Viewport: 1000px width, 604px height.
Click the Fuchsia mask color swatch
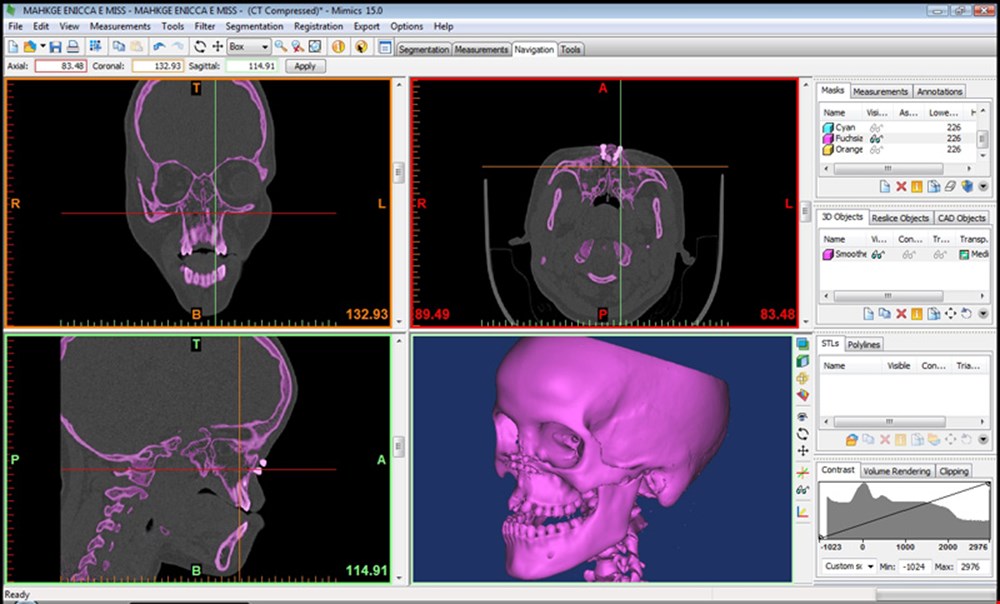click(828, 138)
